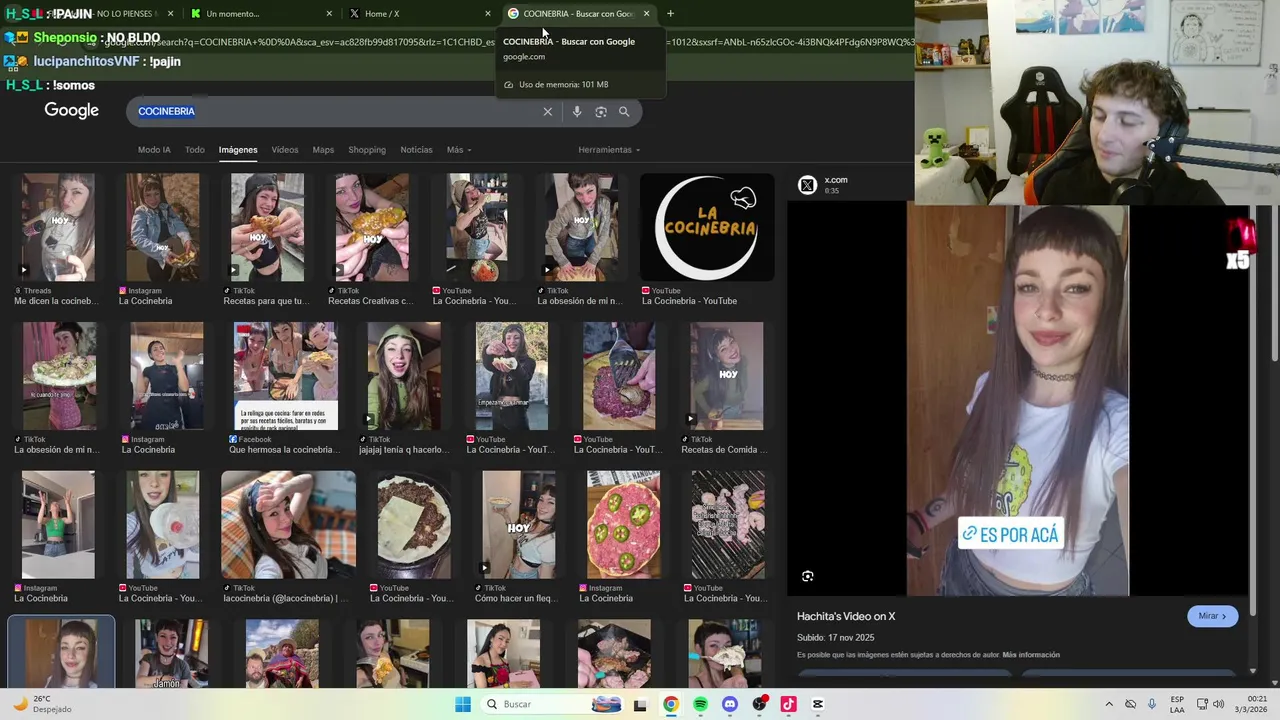The image size is (1280, 720).
Task: Search inside image with the Lens icon on the preview
Action: (x=808, y=576)
